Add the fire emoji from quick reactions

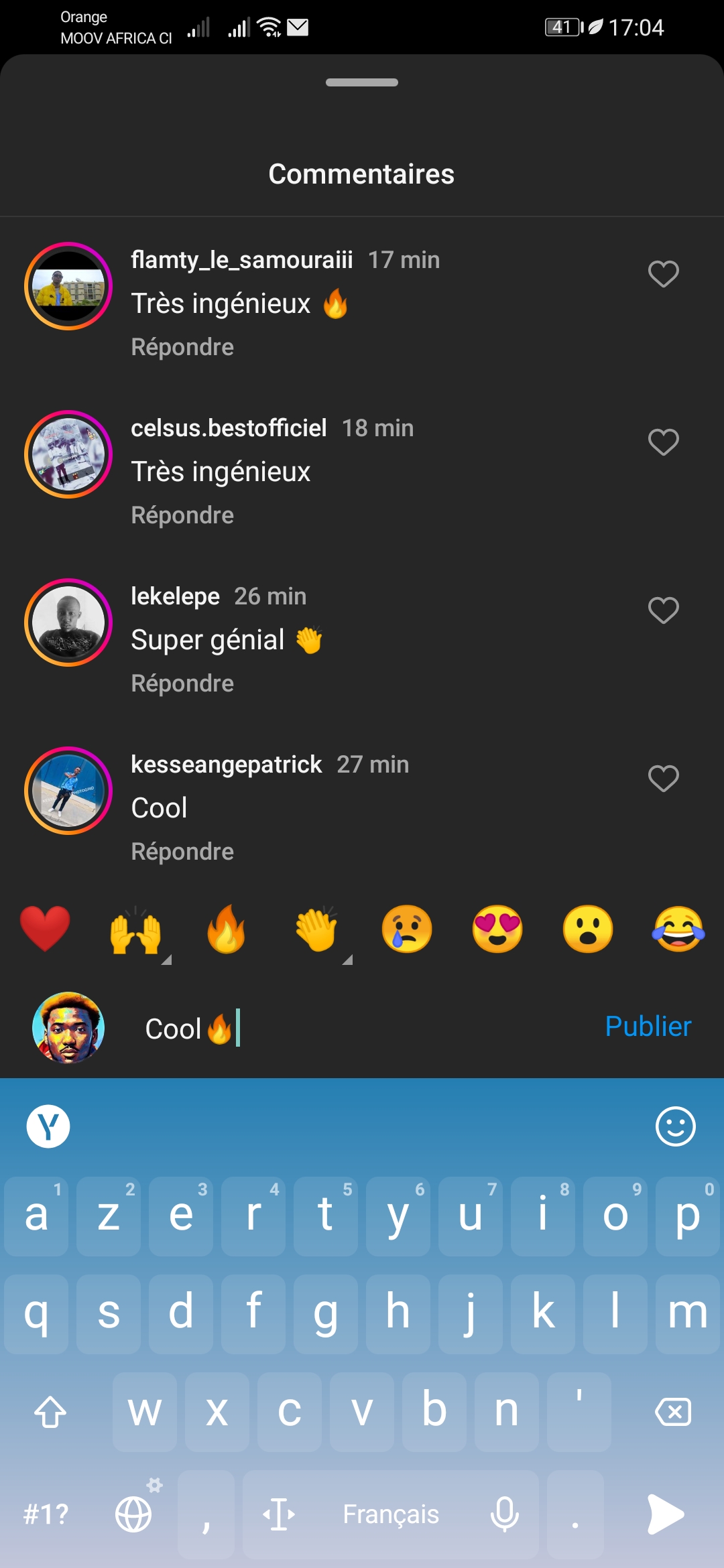(227, 929)
